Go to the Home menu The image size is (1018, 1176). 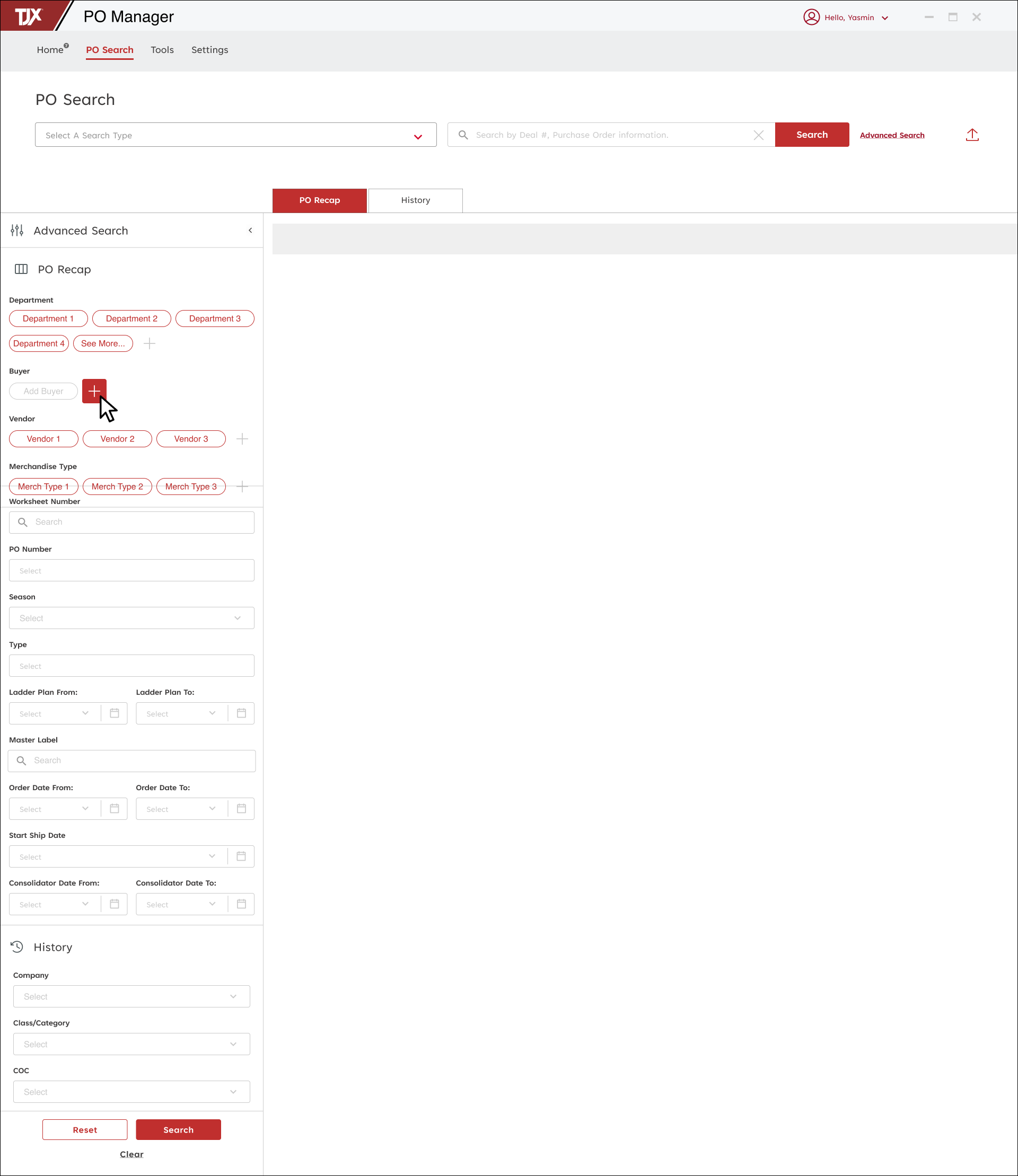[x=50, y=50]
